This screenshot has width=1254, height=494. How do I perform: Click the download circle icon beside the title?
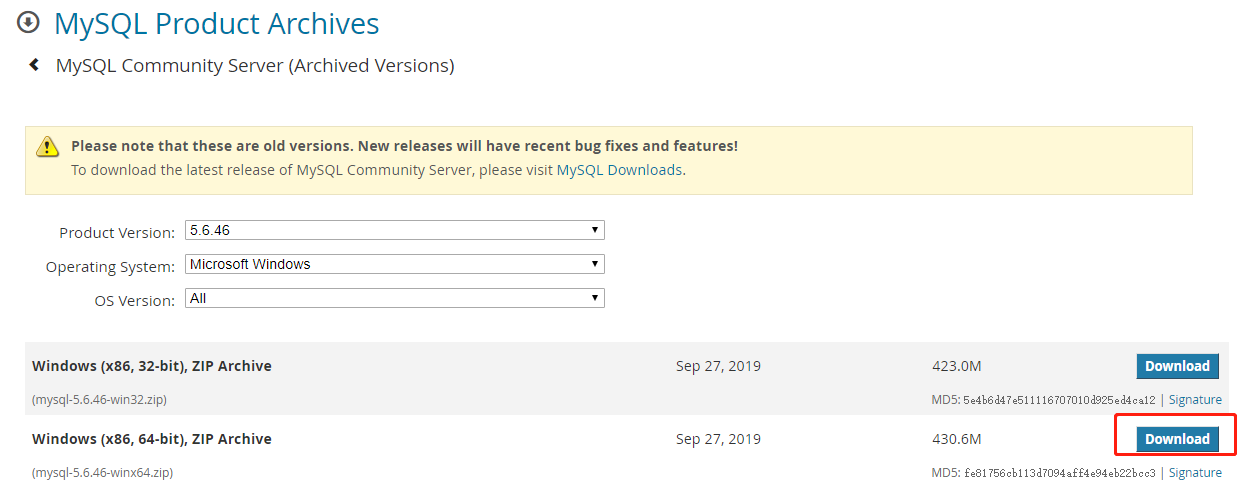(x=29, y=22)
